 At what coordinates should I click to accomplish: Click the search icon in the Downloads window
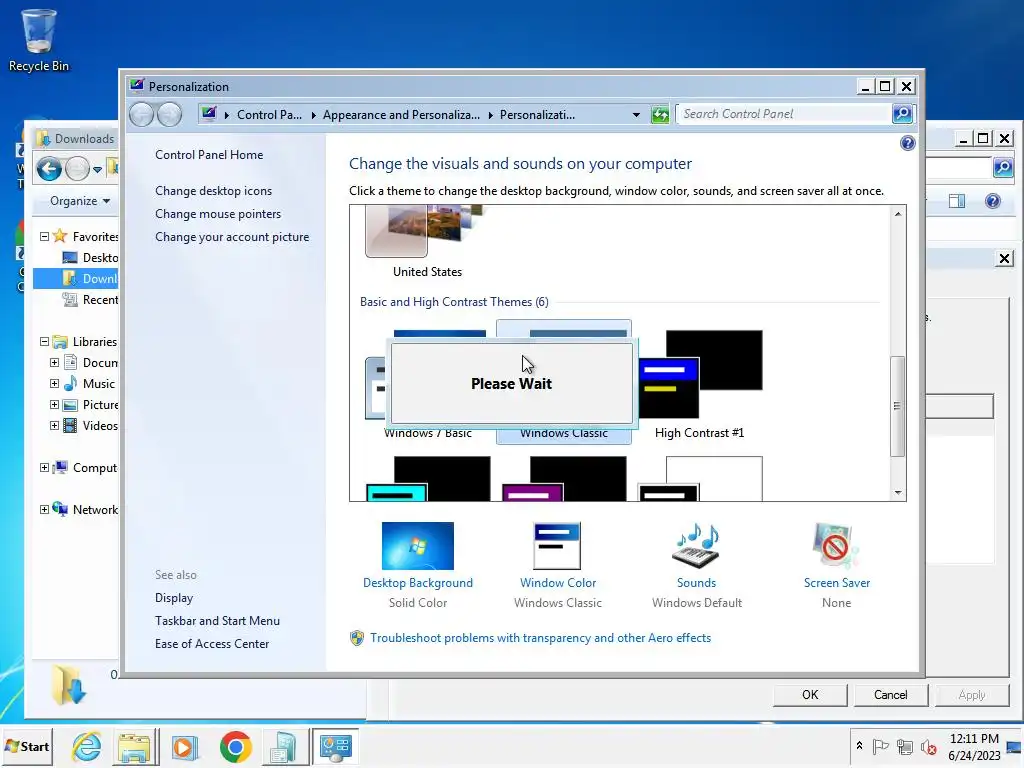point(1002,168)
